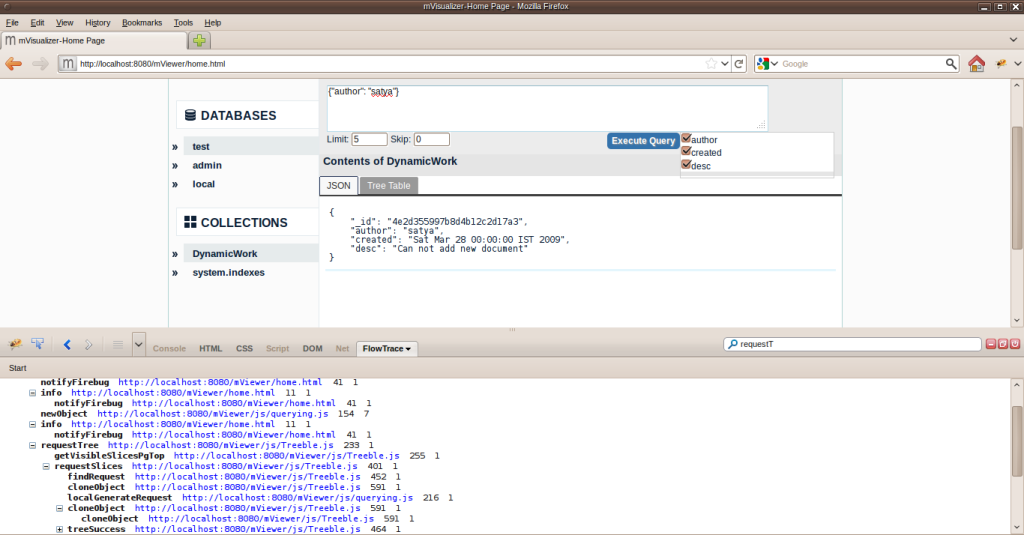The image size is (1024, 535).
Task: Open the History menu
Action: pos(98,22)
